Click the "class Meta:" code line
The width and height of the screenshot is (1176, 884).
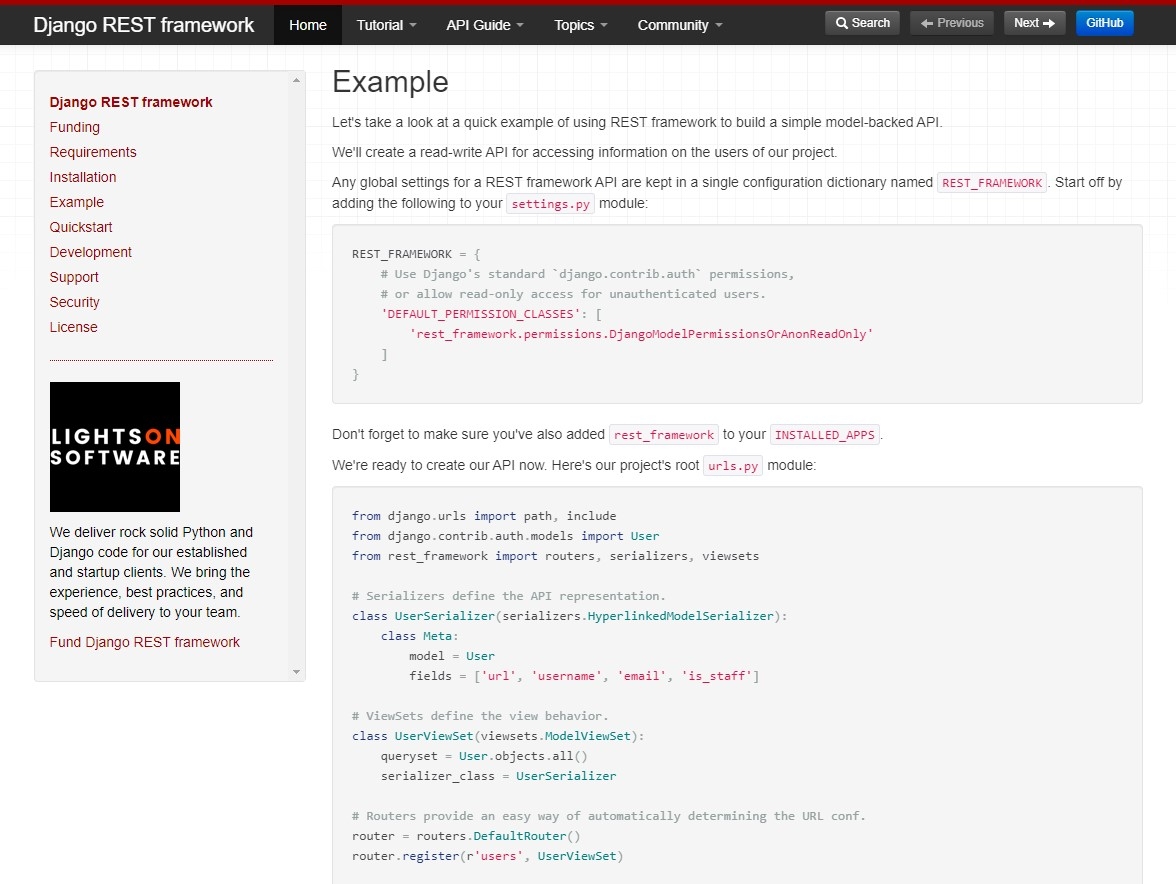coord(419,636)
